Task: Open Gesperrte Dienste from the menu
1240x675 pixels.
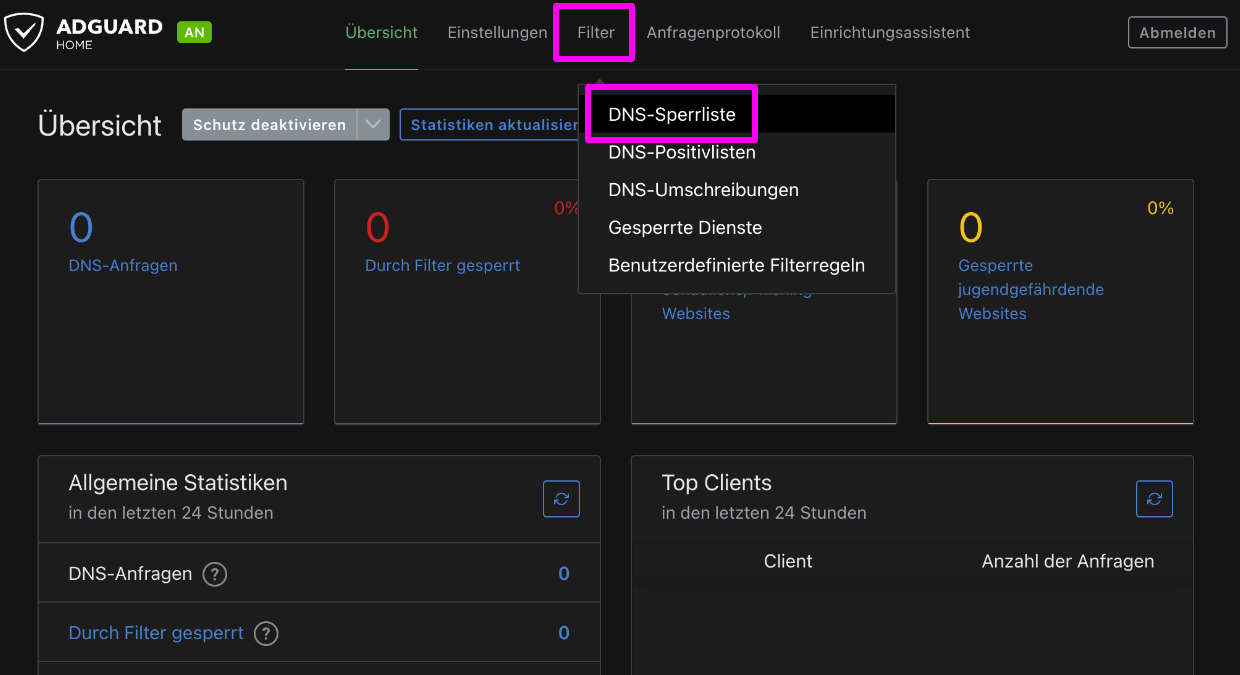Action: click(x=737, y=228)
